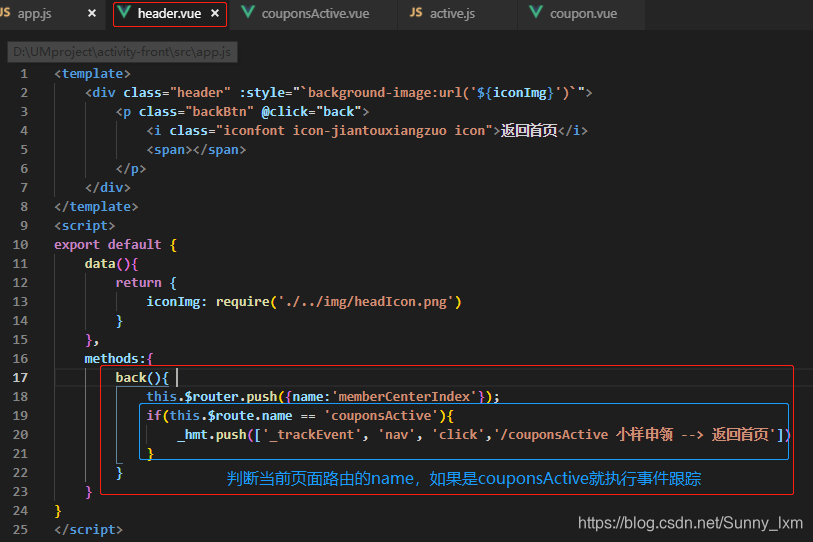Image resolution: width=813 pixels, height=542 pixels.
Task: Click the @click="back" attribute
Action: point(312,112)
